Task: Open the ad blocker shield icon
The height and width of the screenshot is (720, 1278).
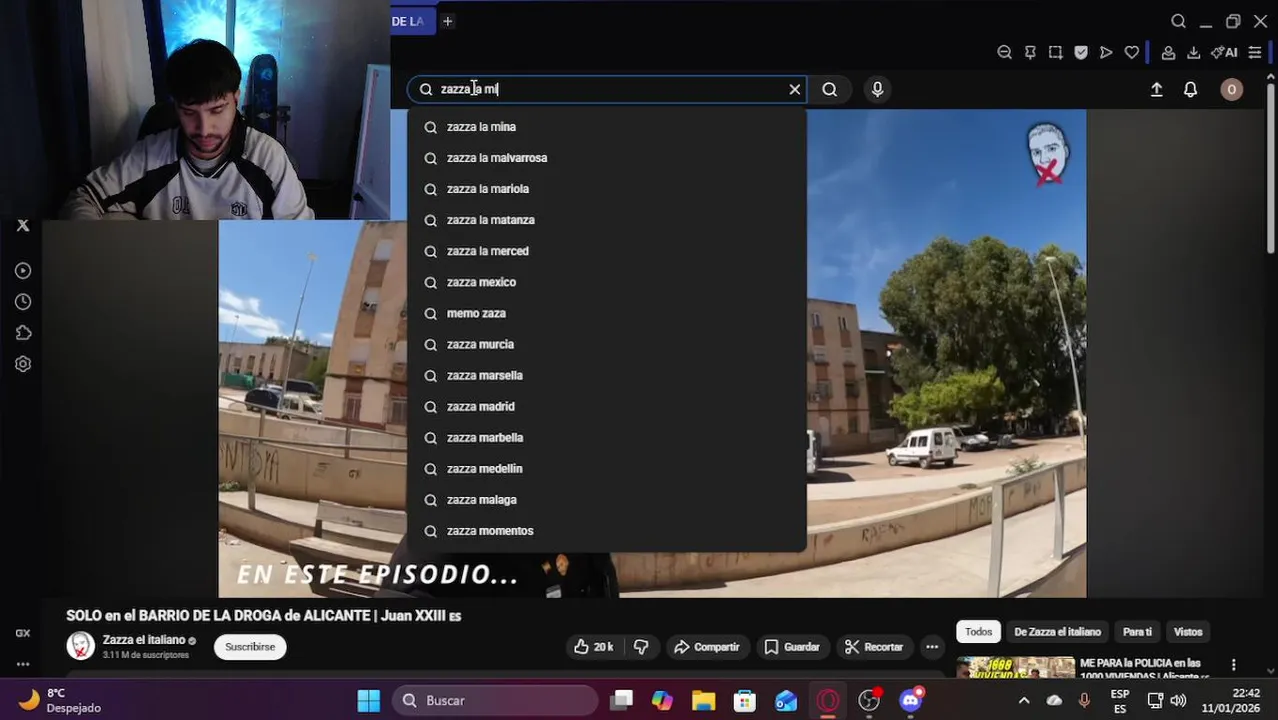Action: 1081,52
